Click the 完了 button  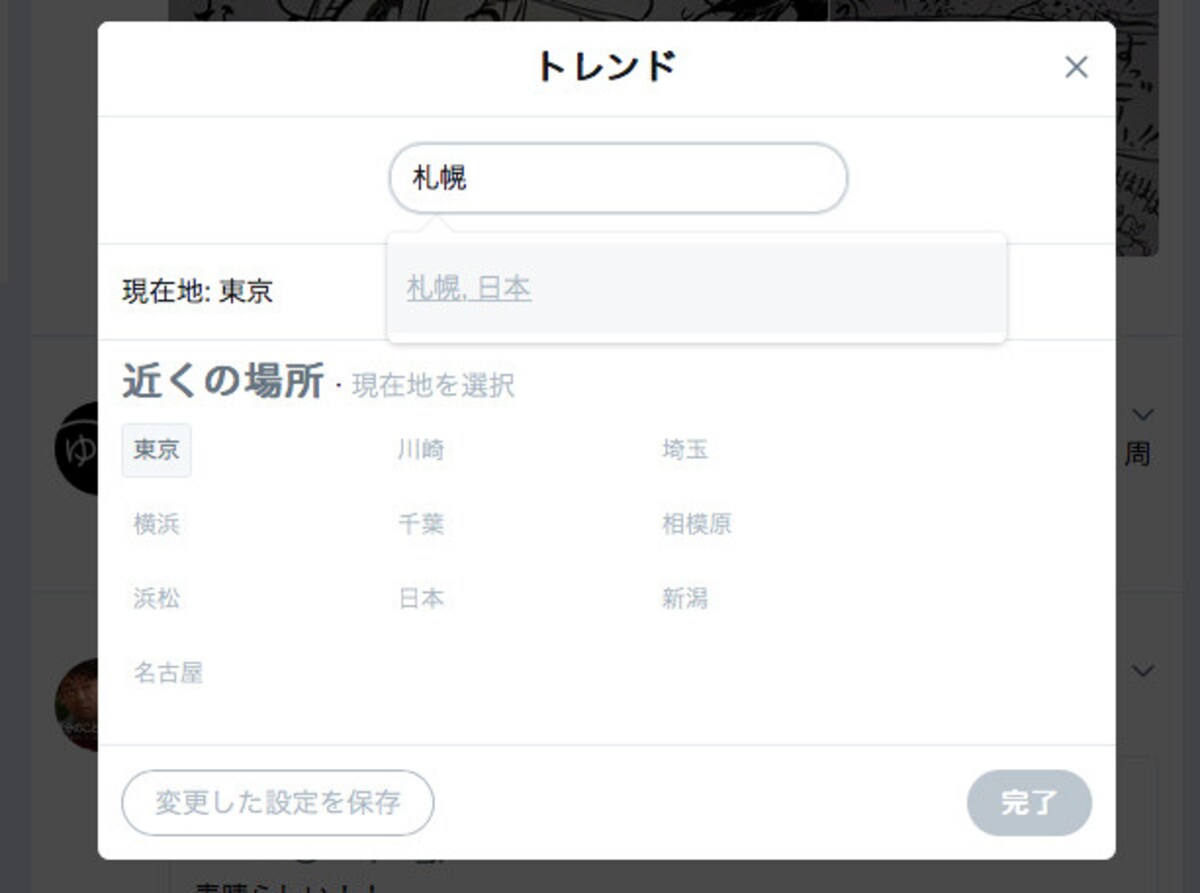coord(1029,802)
